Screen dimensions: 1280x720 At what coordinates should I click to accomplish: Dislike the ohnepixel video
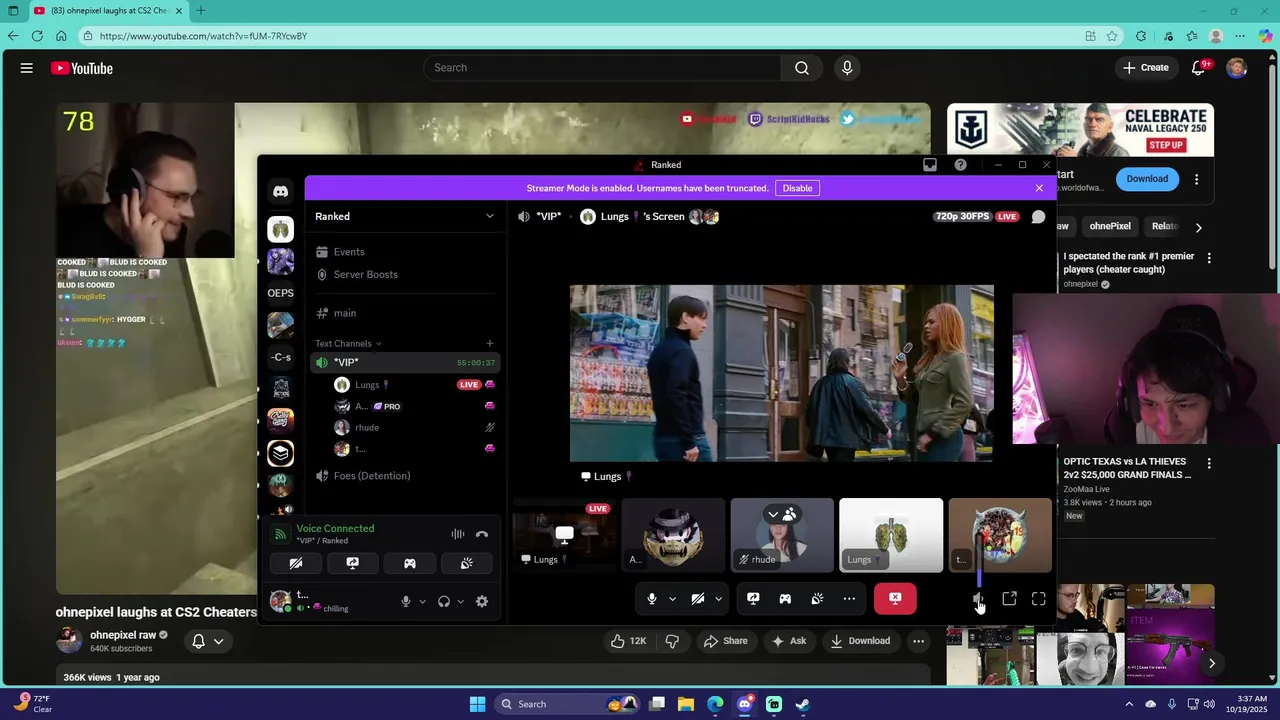coord(673,641)
